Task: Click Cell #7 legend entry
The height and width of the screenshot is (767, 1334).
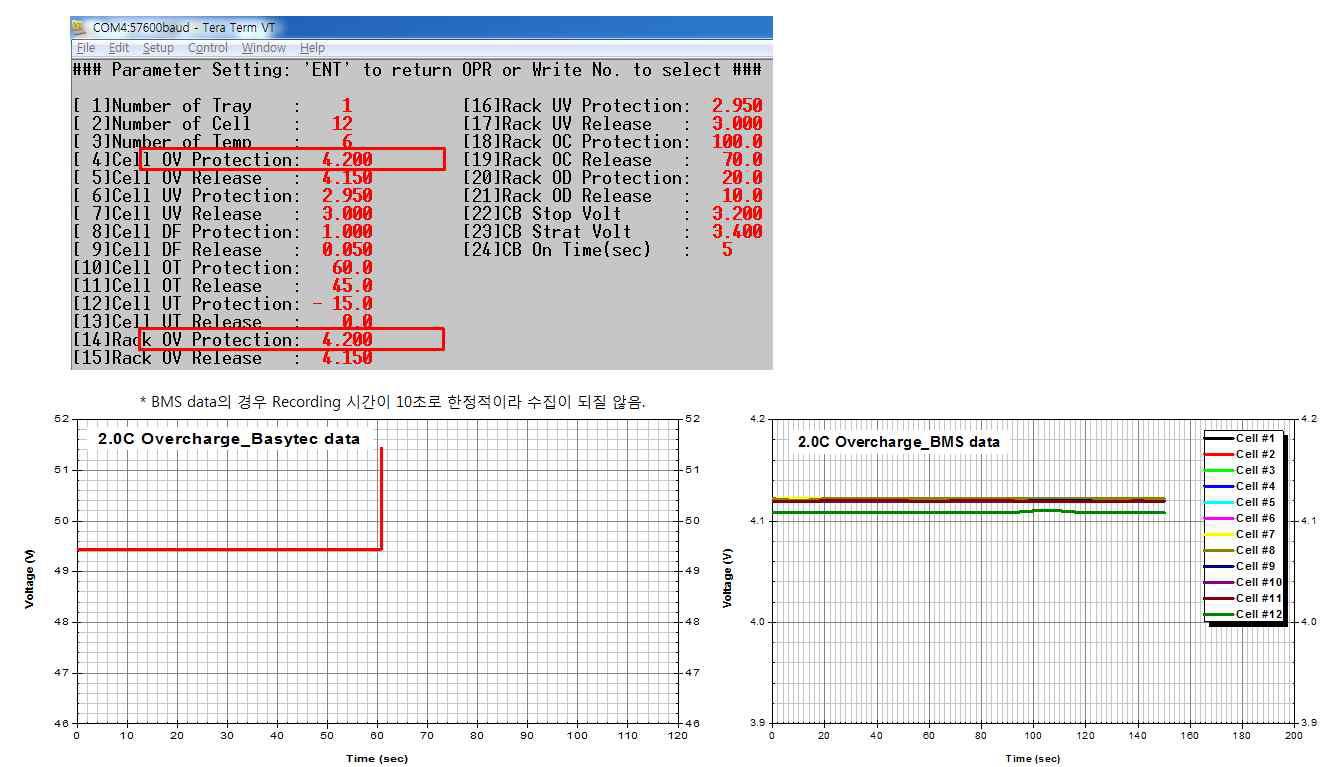Action: click(x=1240, y=534)
